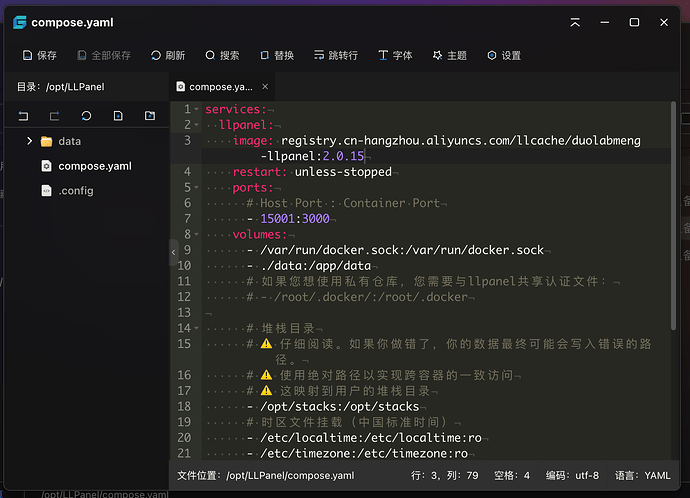Refresh the directory tree icon
This screenshot has height=498, width=690.
click(86, 116)
